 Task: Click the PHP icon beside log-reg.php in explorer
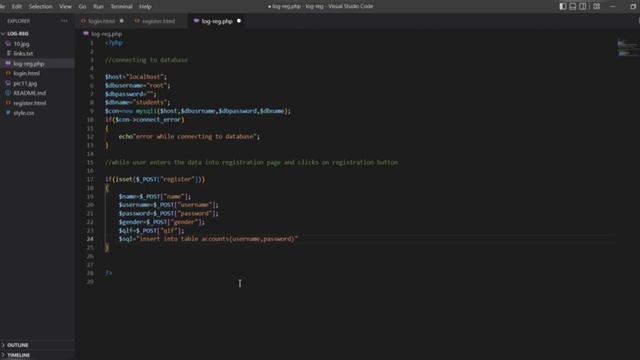[x=8, y=63]
